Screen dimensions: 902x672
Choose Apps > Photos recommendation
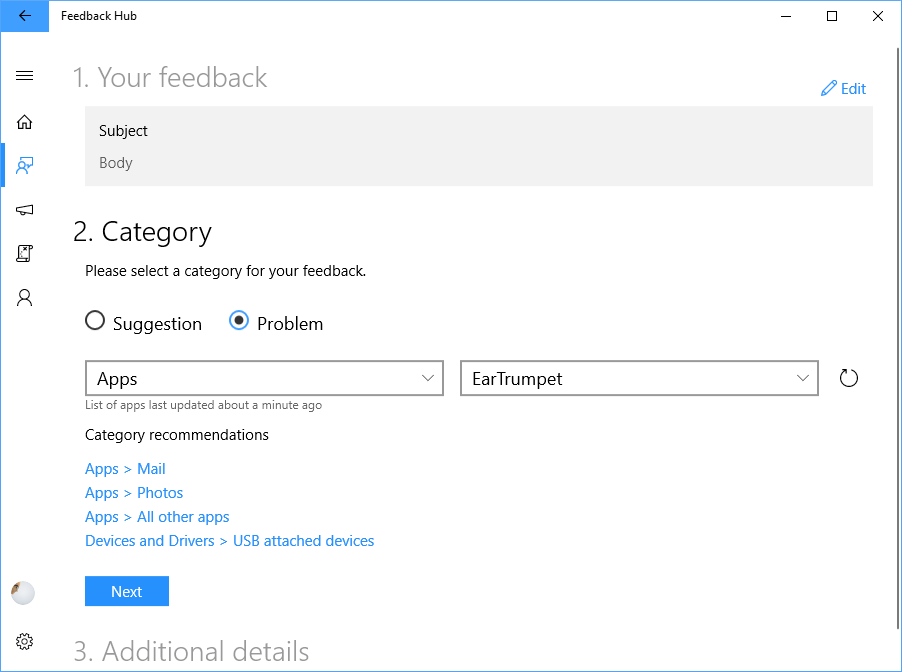click(x=134, y=493)
